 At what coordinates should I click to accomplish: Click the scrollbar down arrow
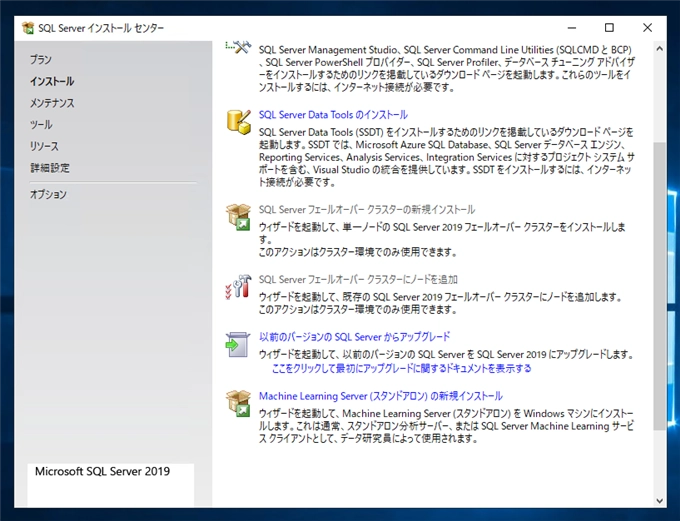[660, 501]
